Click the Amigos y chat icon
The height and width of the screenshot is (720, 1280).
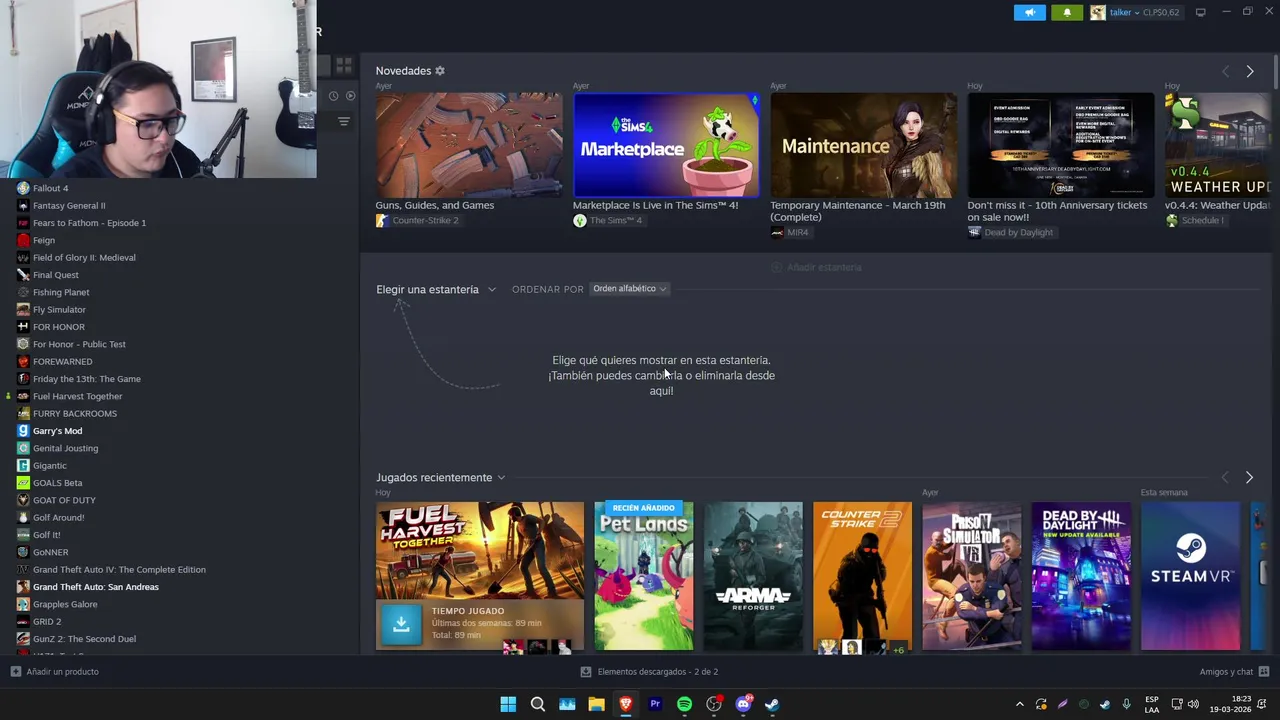pyautogui.click(x=1264, y=672)
